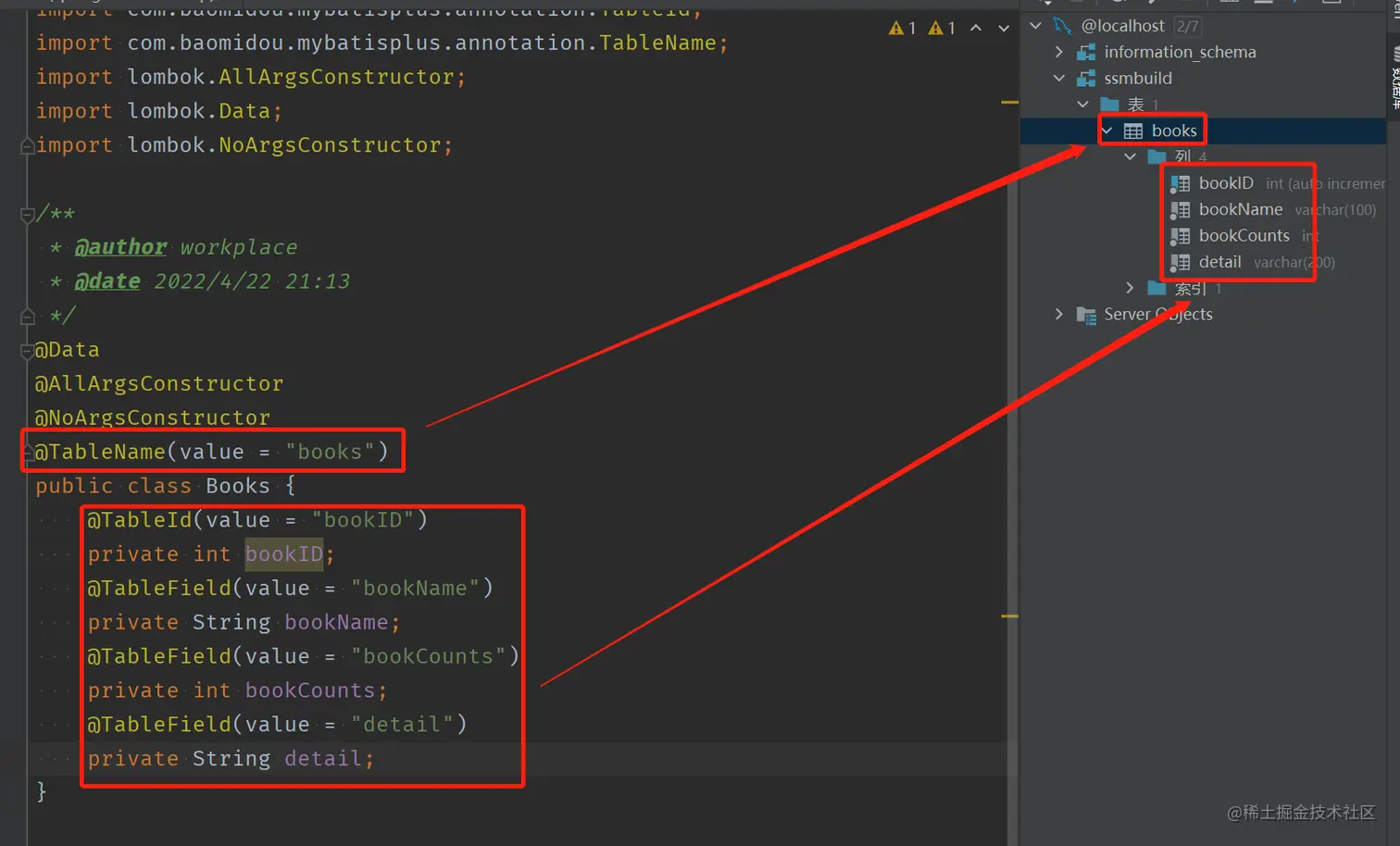The width and height of the screenshot is (1400, 846).
Task: Select the detail column row
Action: [x=1204, y=262]
